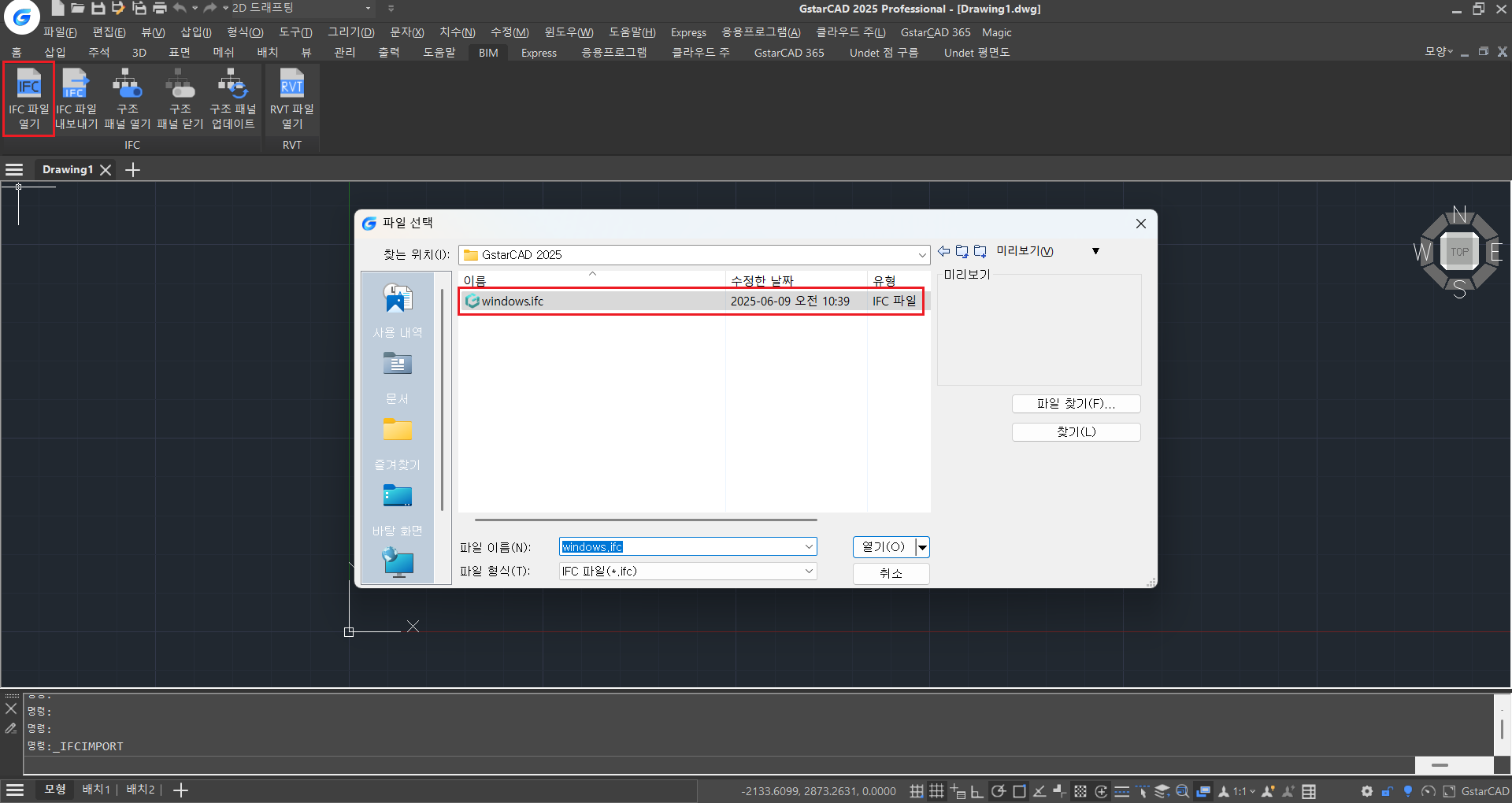This screenshot has width=1512, height=803.
Task: Open the 2D 드래프팅 workspace dropdown
Action: [368, 9]
